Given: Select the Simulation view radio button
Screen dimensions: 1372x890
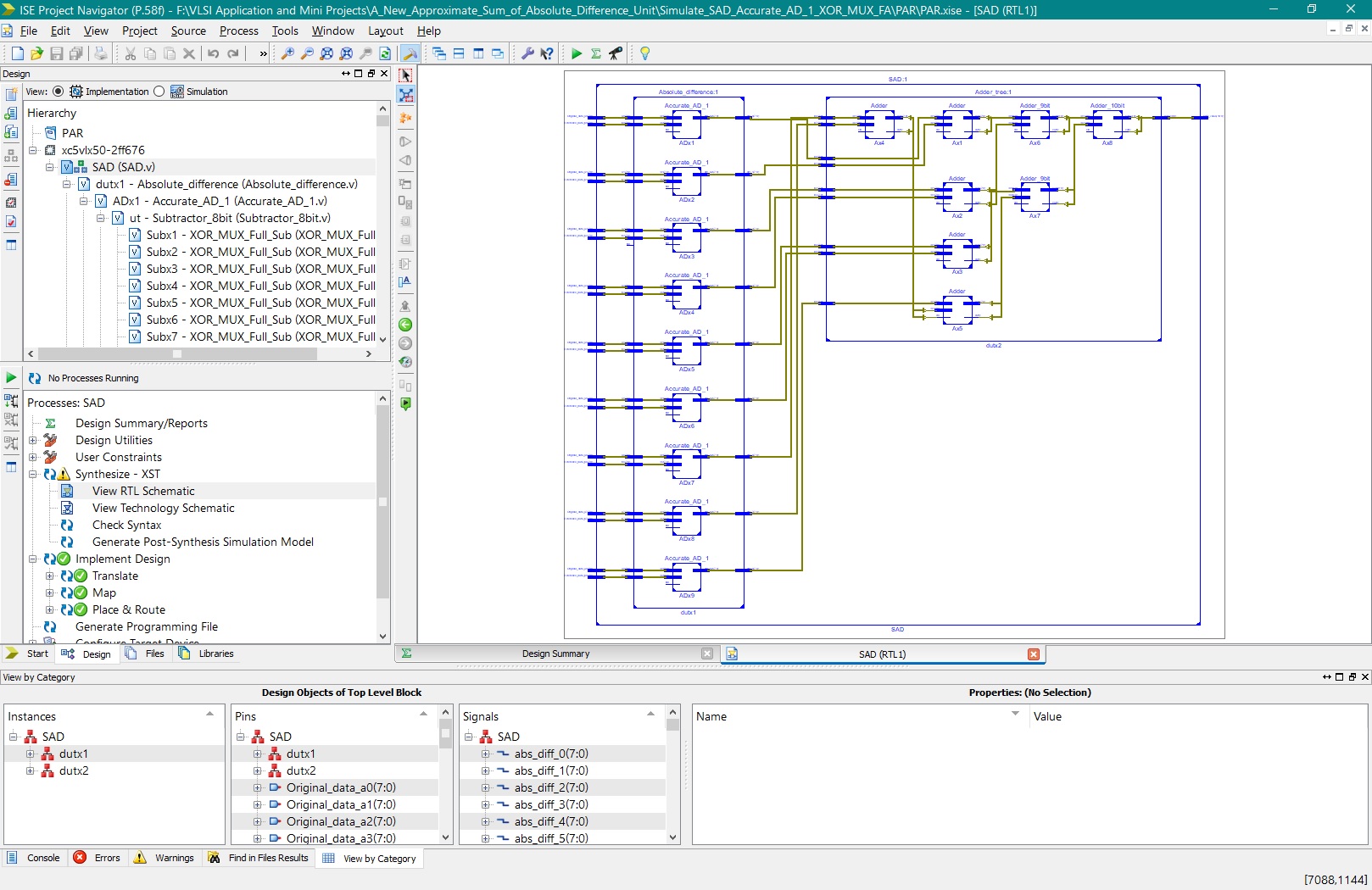Looking at the screenshot, I should 159,92.
